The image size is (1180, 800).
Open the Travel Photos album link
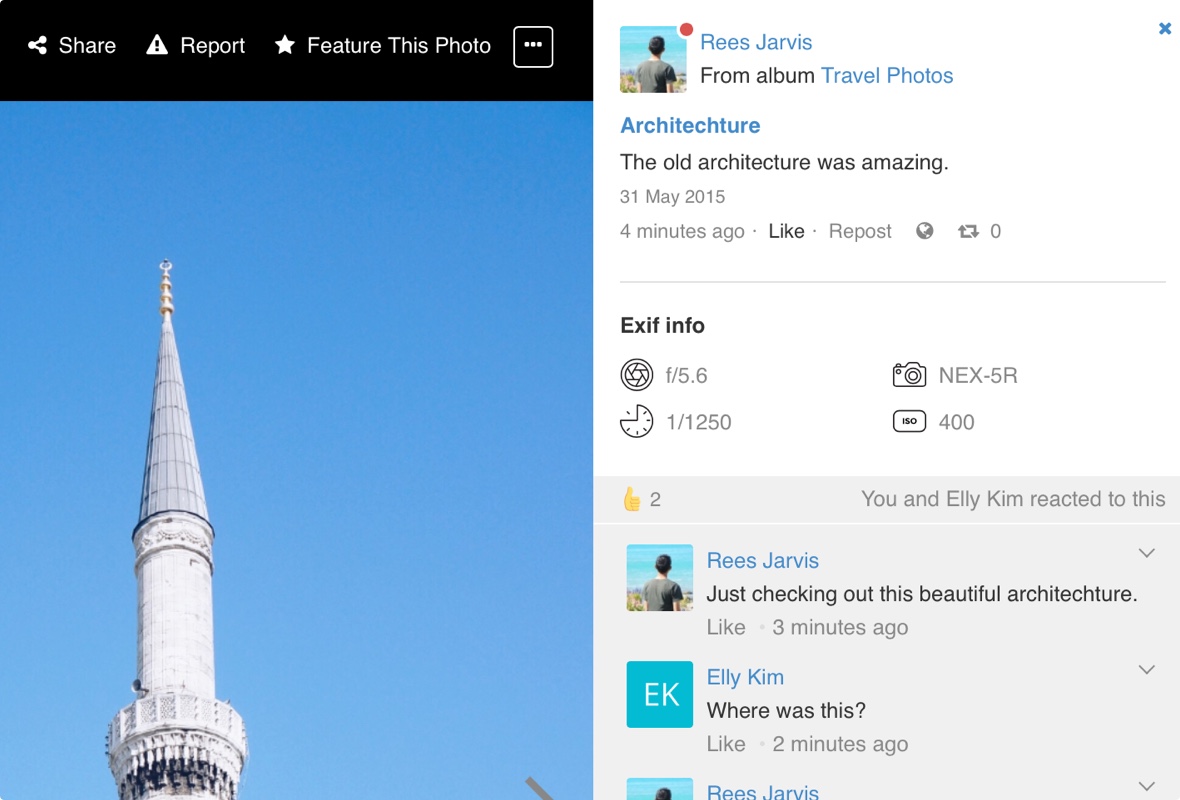tap(887, 75)
